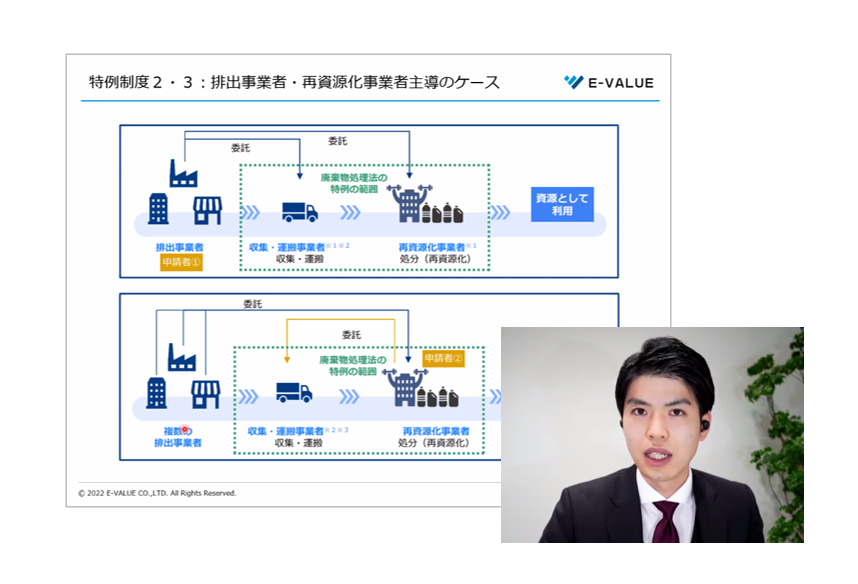Click chevron arrows before the upper diagram's truck

coord(250,212)
